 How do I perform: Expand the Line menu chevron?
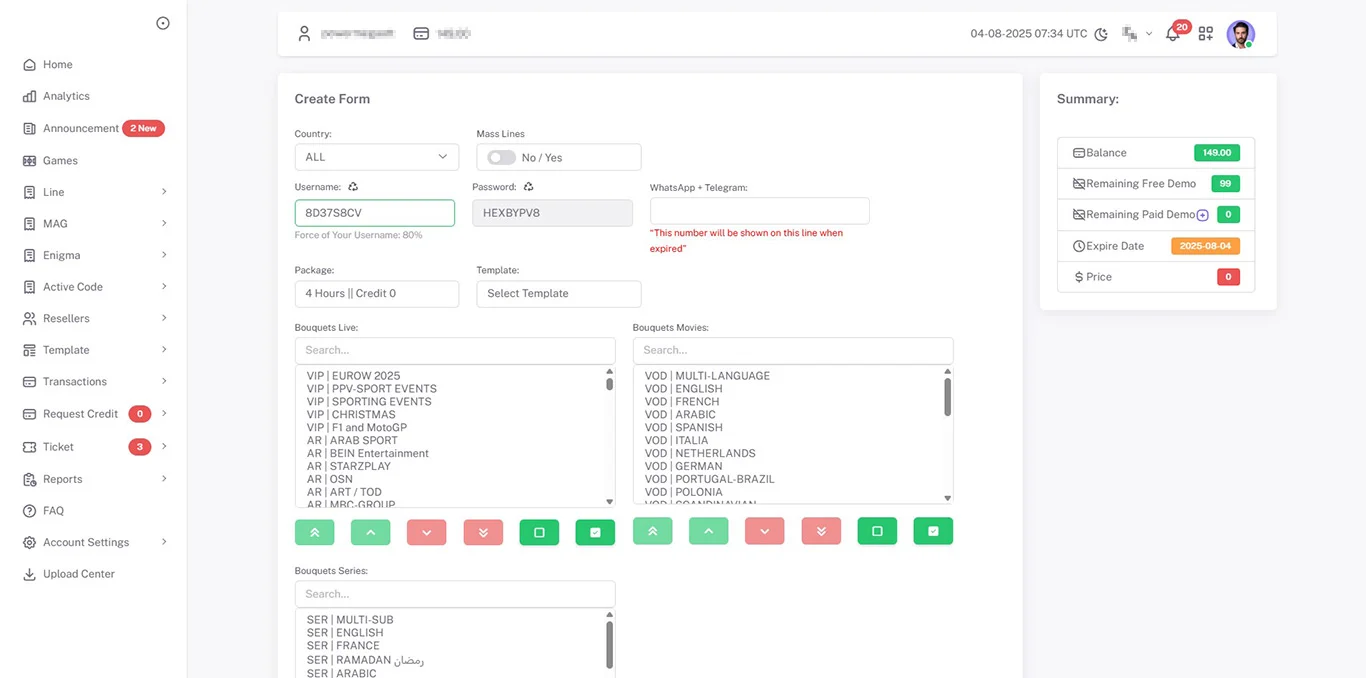(164, 192)
